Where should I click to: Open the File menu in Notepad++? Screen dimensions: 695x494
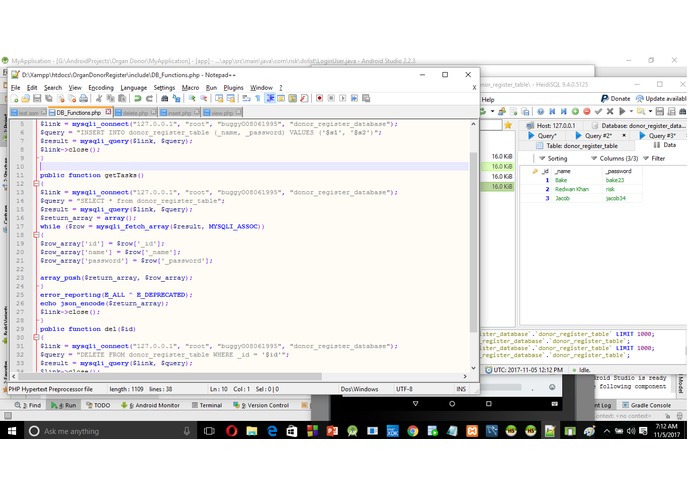click(x=16, y=88)
